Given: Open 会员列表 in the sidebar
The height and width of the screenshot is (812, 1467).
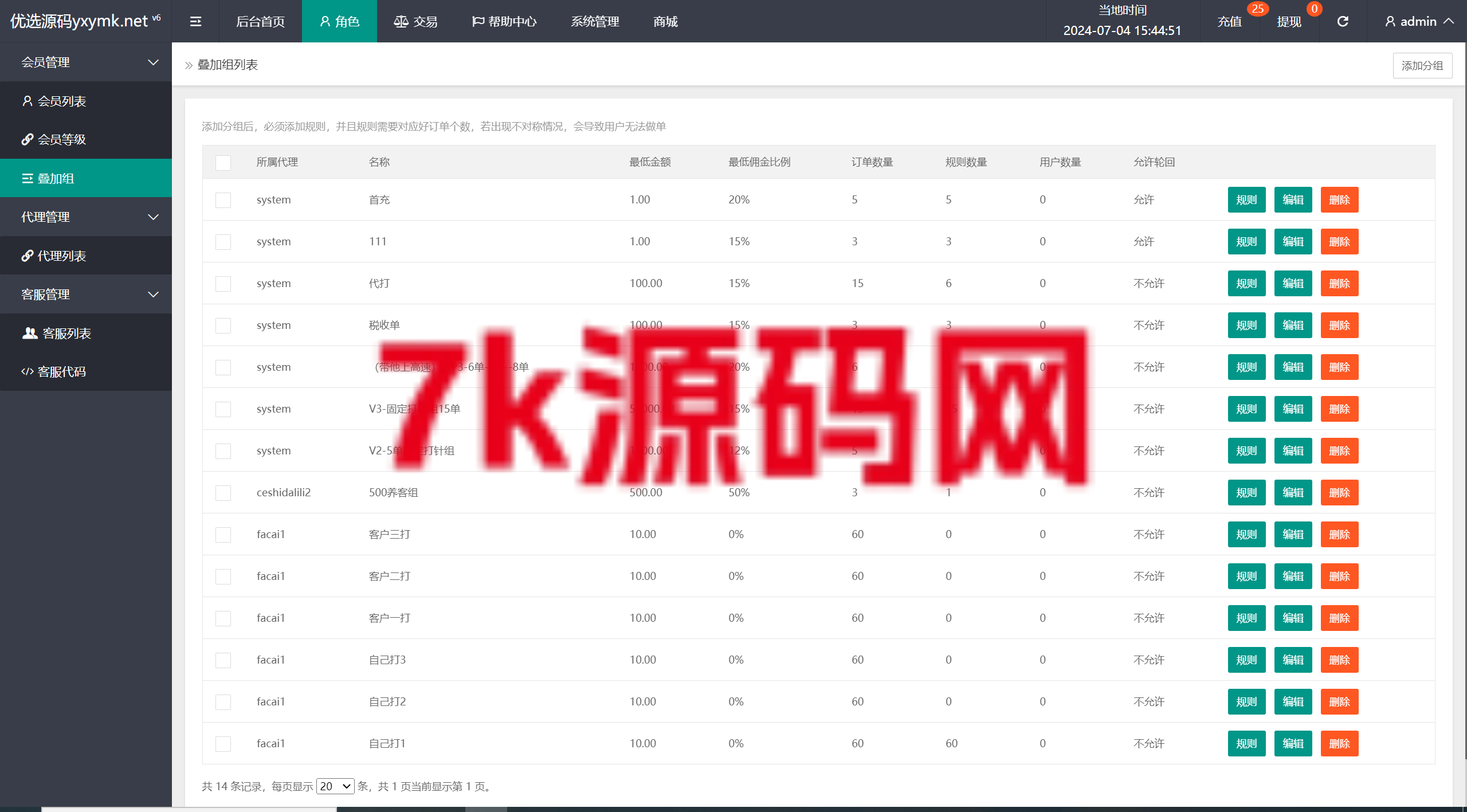Looking at the screenshot, I should pos(86,101).
